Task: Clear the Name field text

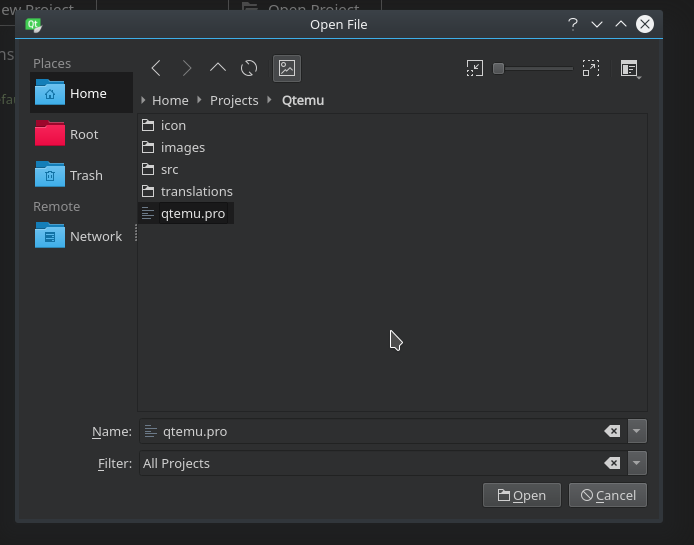Action: pos(613,431)
